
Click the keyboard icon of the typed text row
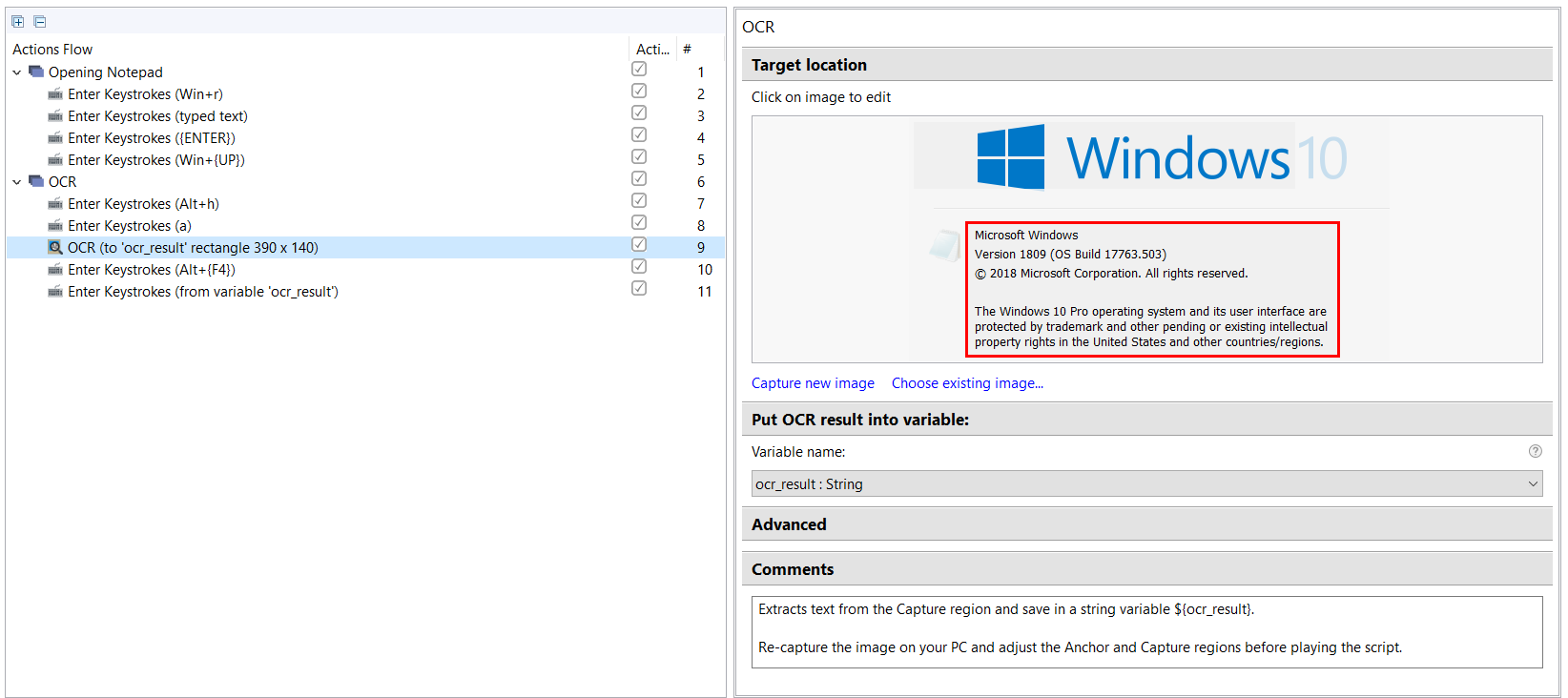pos(55,116)
